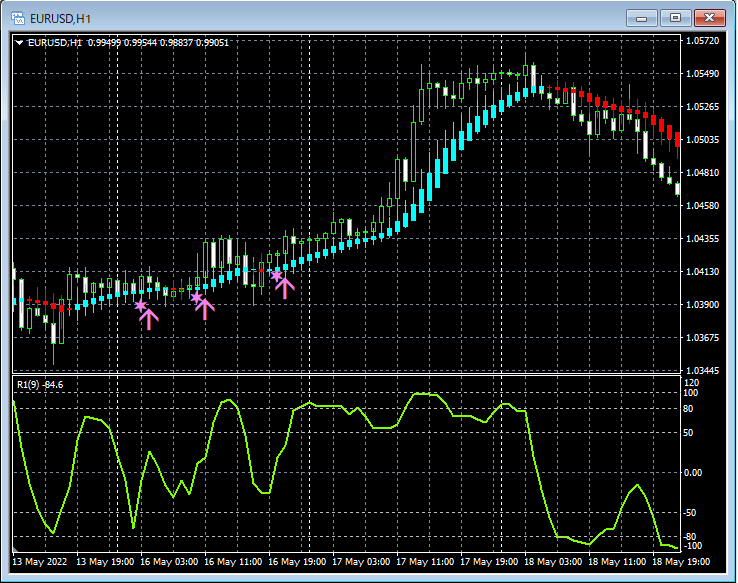Click price level 1.05265 on the price scale
Viewport: 738px width, 583px height.
click(x=703, y=106)
